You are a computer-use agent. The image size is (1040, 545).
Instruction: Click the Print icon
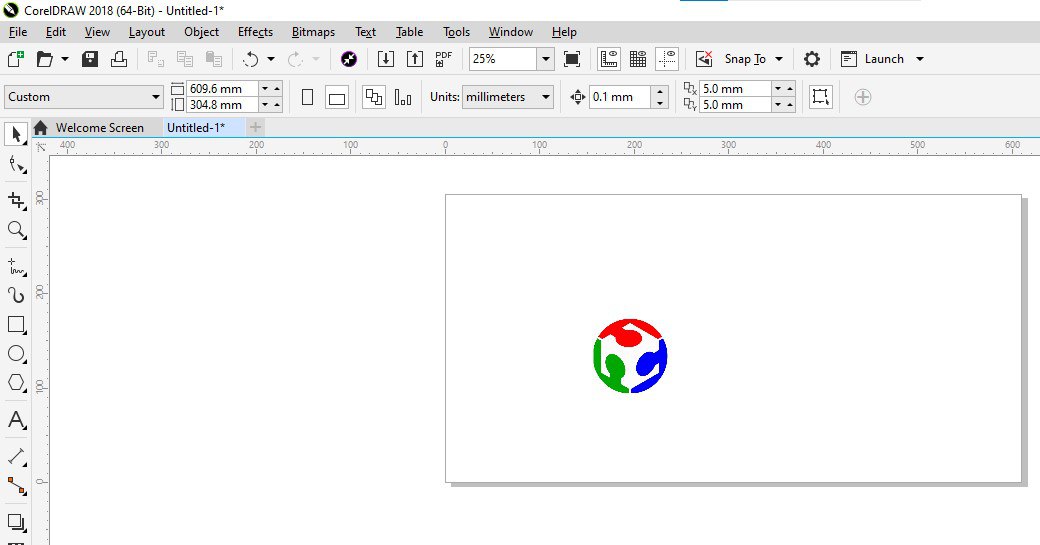[119, 59]
